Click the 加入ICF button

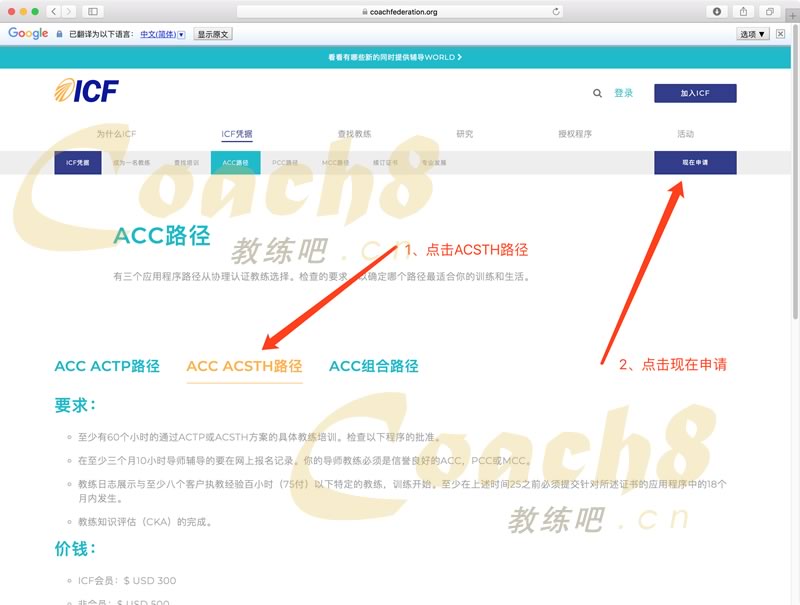695,93
